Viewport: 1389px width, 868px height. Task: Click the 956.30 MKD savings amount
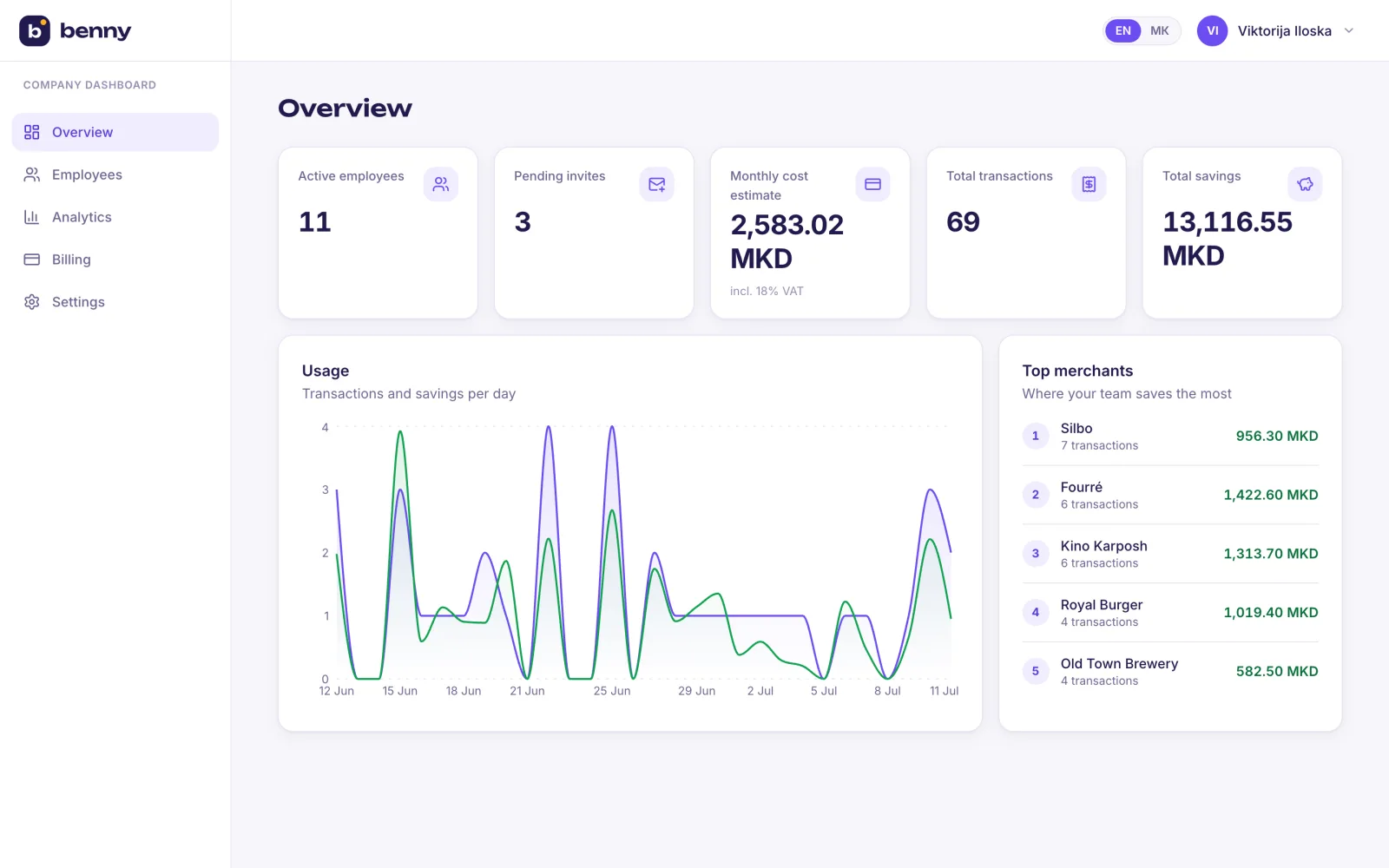(1277, 436)
